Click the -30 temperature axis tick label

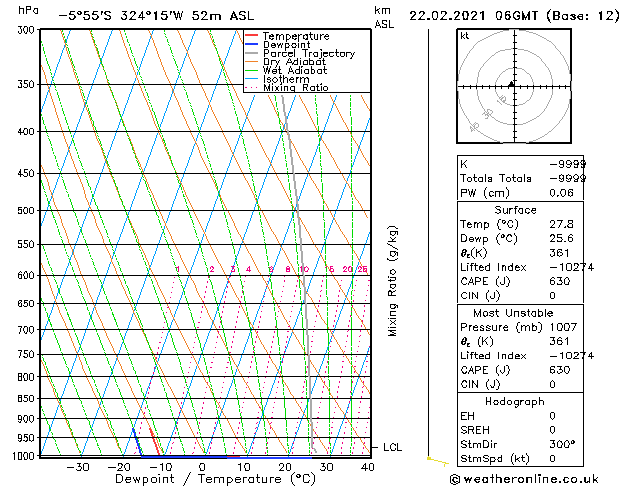pos(77,467)
